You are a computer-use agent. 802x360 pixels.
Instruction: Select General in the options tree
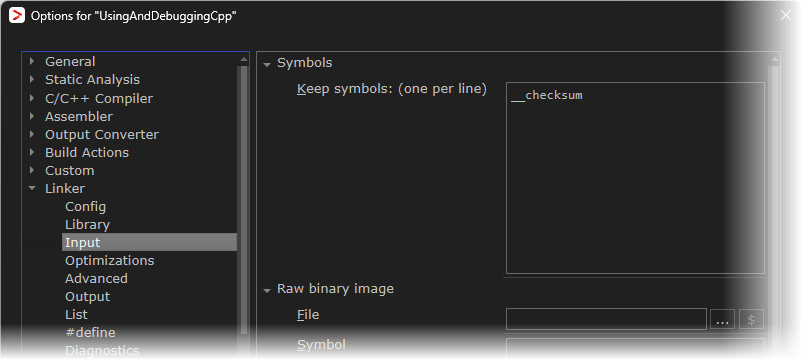pyautogui.click(x=70, y=61)
